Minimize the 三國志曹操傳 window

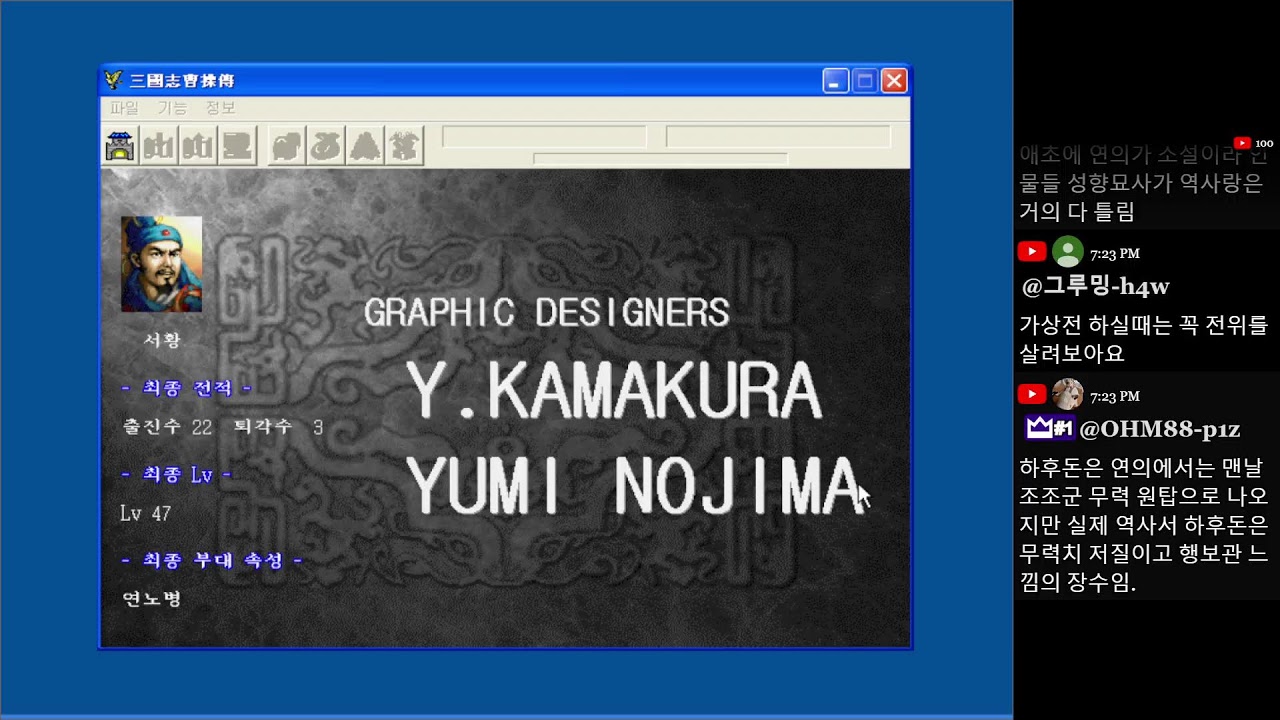pyautogui.click(x=836, y=81)
